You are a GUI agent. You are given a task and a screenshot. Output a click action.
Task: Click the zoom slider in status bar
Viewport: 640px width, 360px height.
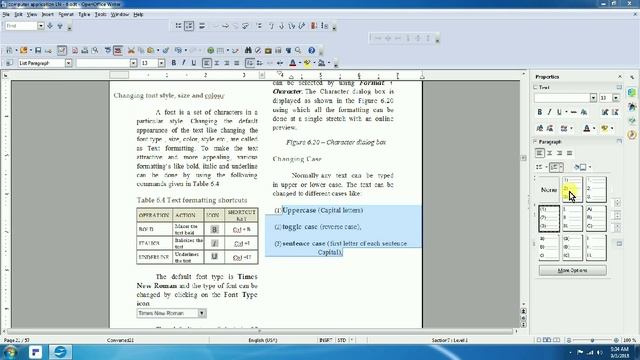coord(592,340)
